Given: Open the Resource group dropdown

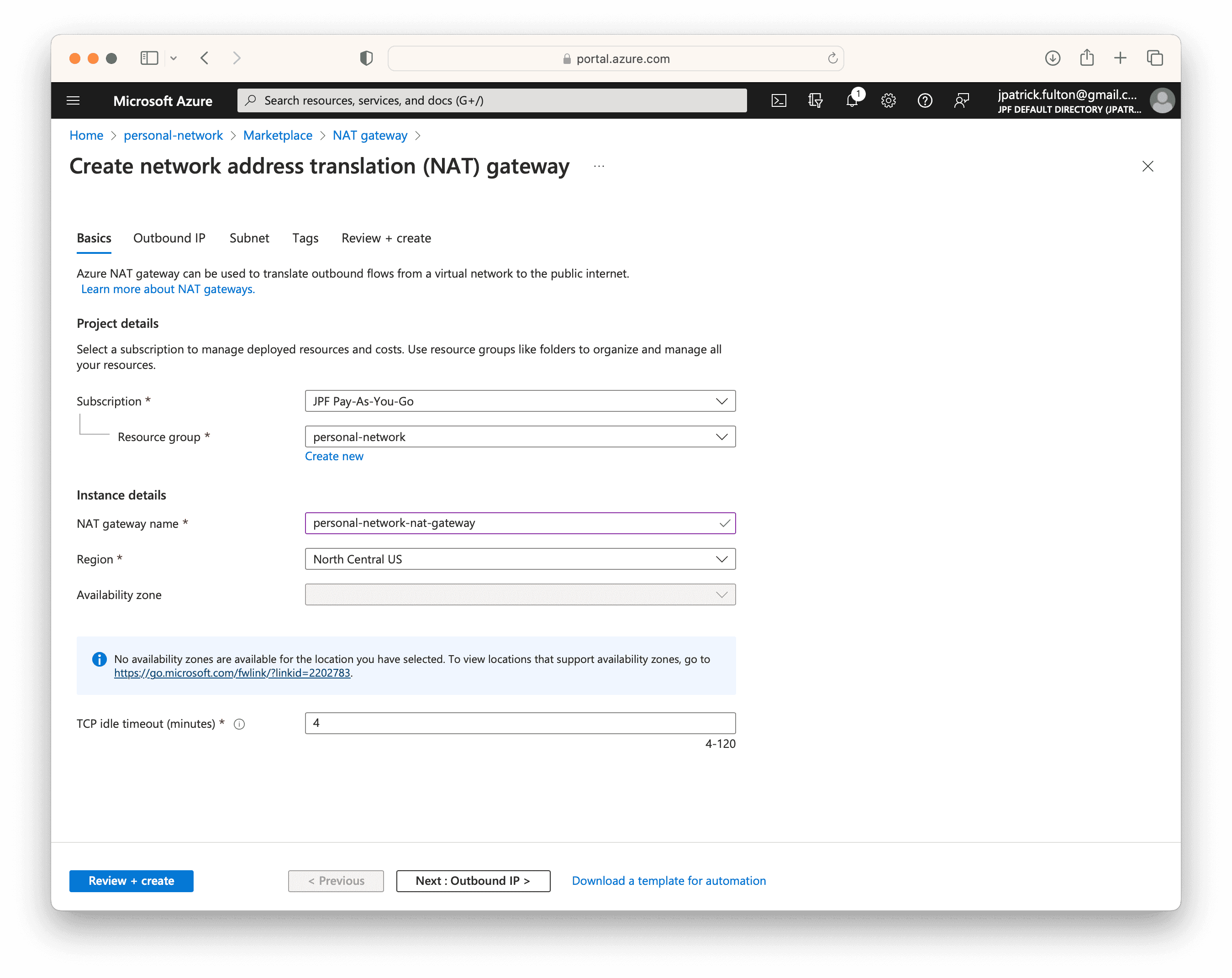Looking at the screenshot, I should point(520,437).
